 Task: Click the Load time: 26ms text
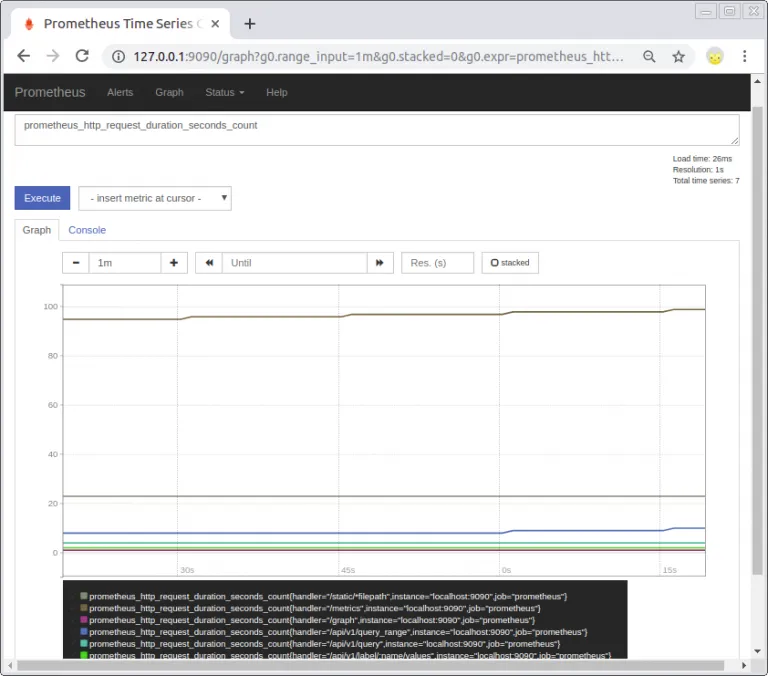702,159
